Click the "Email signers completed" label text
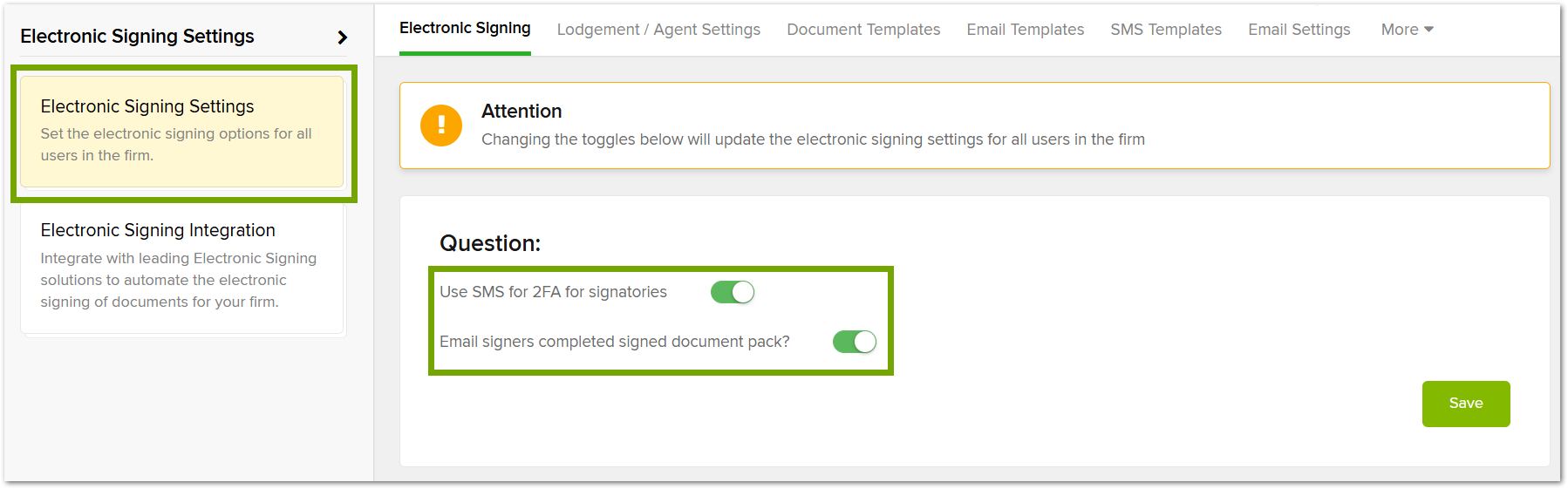Viewport: 1568px width, 489px height. [614, 342]
